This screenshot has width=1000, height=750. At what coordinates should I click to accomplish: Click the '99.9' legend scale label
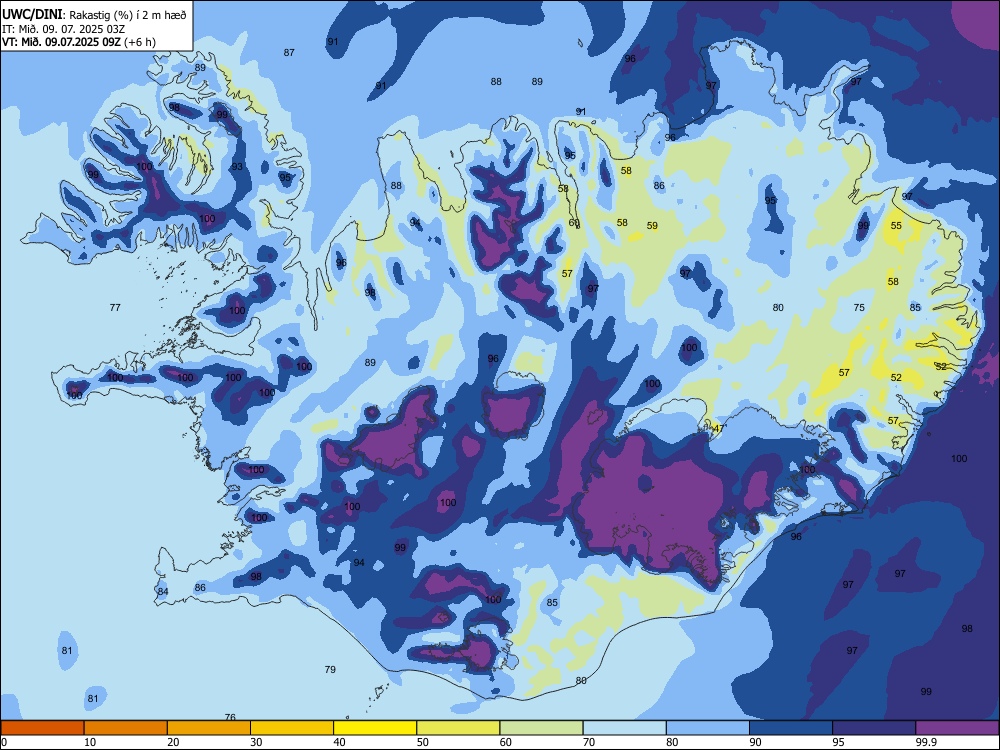pyautogui.click(x=925, y=742)
